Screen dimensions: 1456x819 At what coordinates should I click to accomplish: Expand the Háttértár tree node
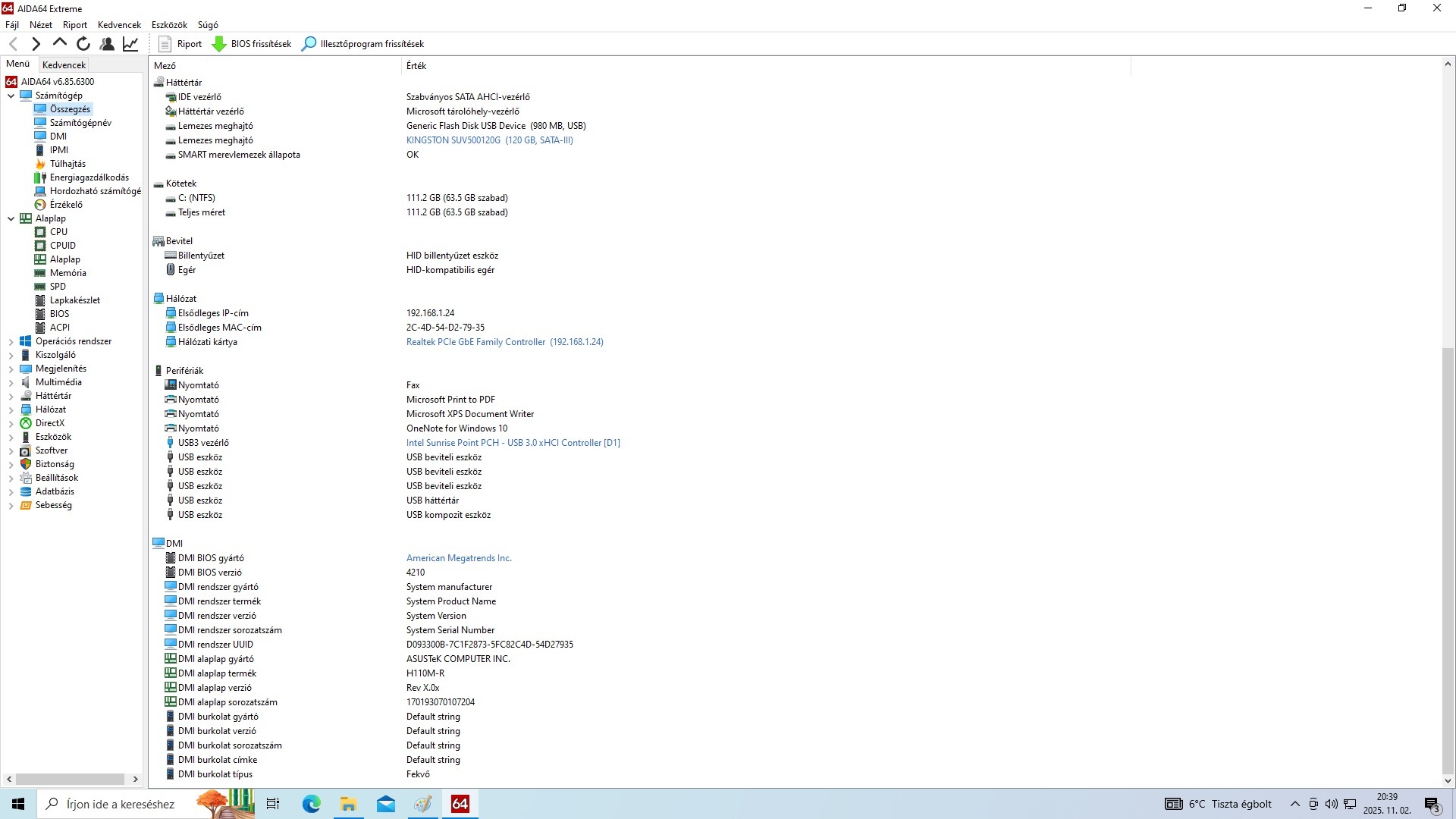point(11,396)
